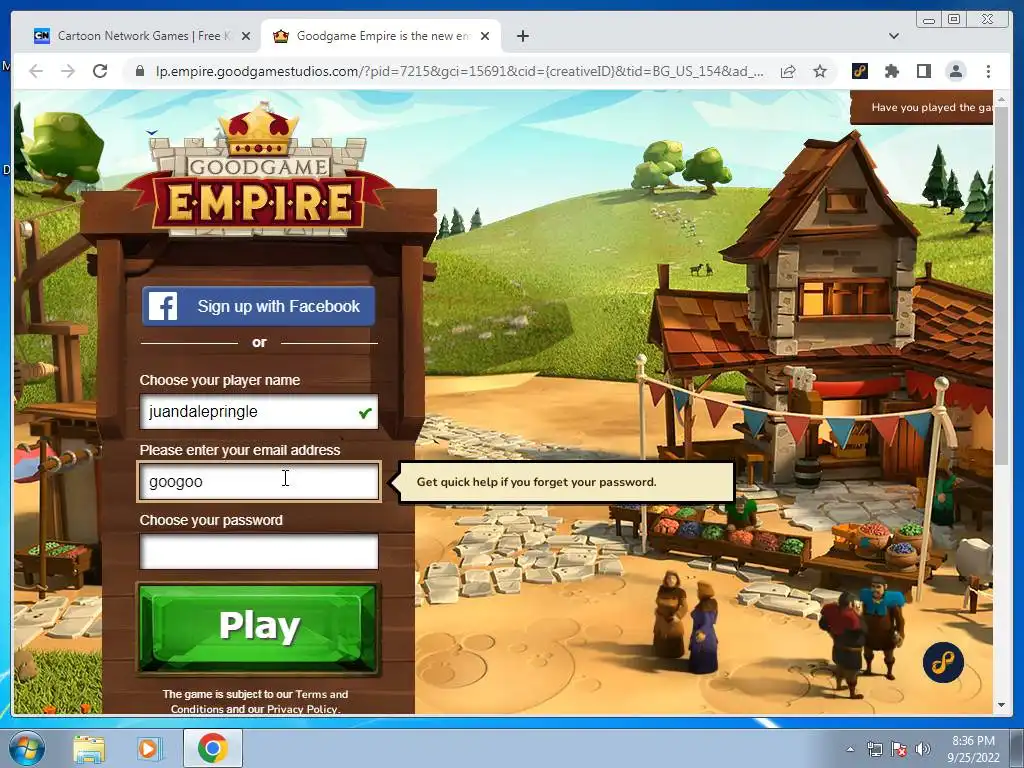Toggle the browser side panel

point(923,71)
